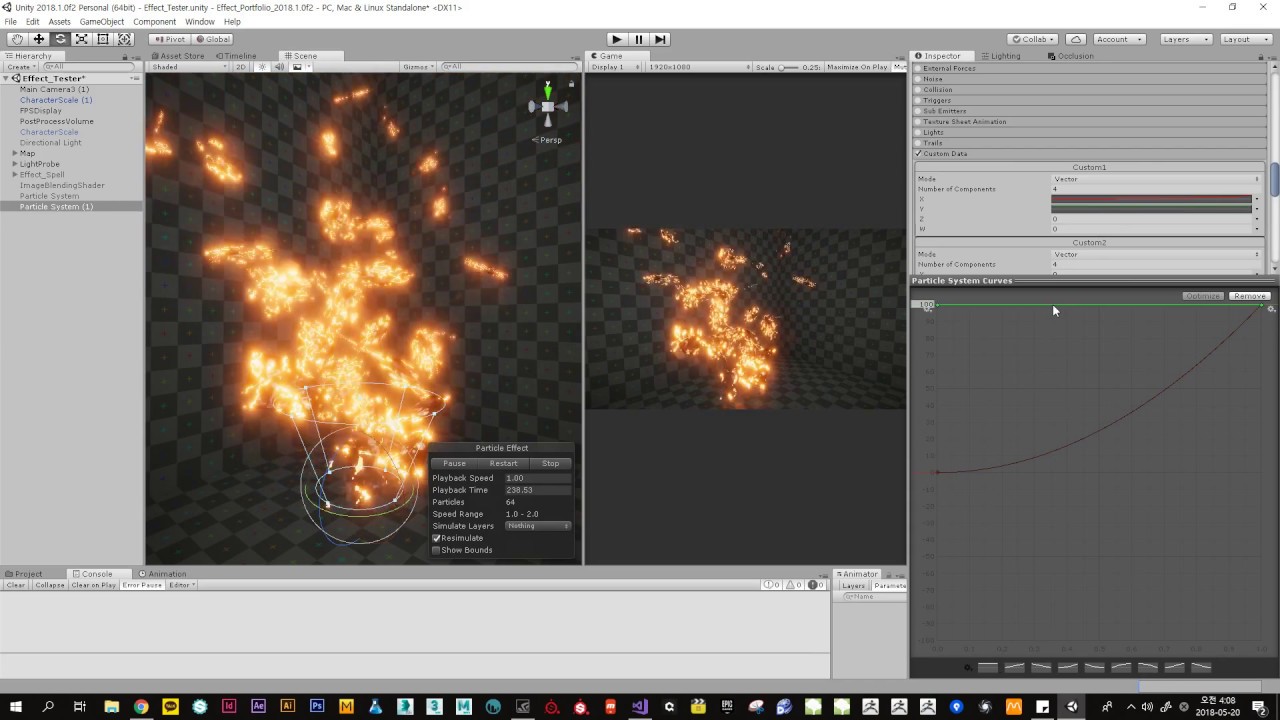Open the Shaded draw mode dropdown
Viewport: 1280px width, 720px height.
pos(188,67)
